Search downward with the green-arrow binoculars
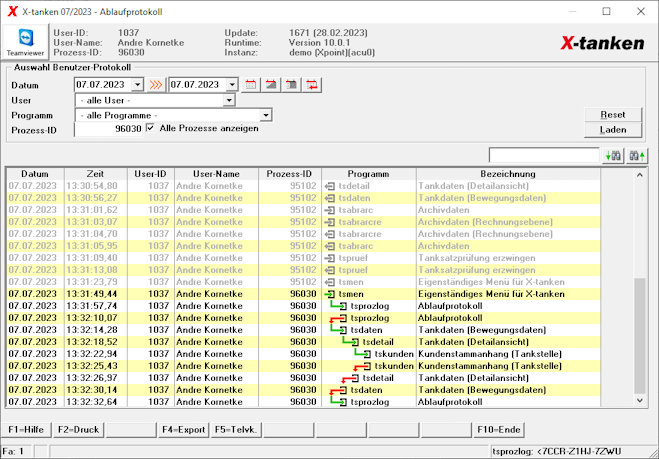Viewport: 659px width, 459px height. (613, 156)
